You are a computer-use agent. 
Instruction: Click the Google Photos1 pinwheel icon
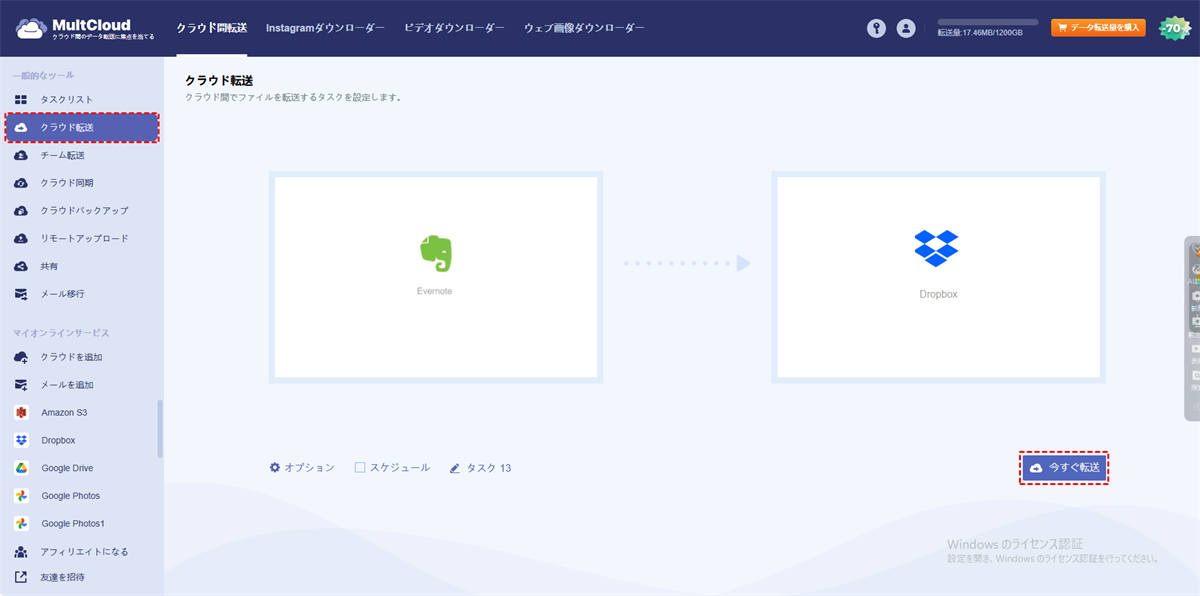coord(21,524)
